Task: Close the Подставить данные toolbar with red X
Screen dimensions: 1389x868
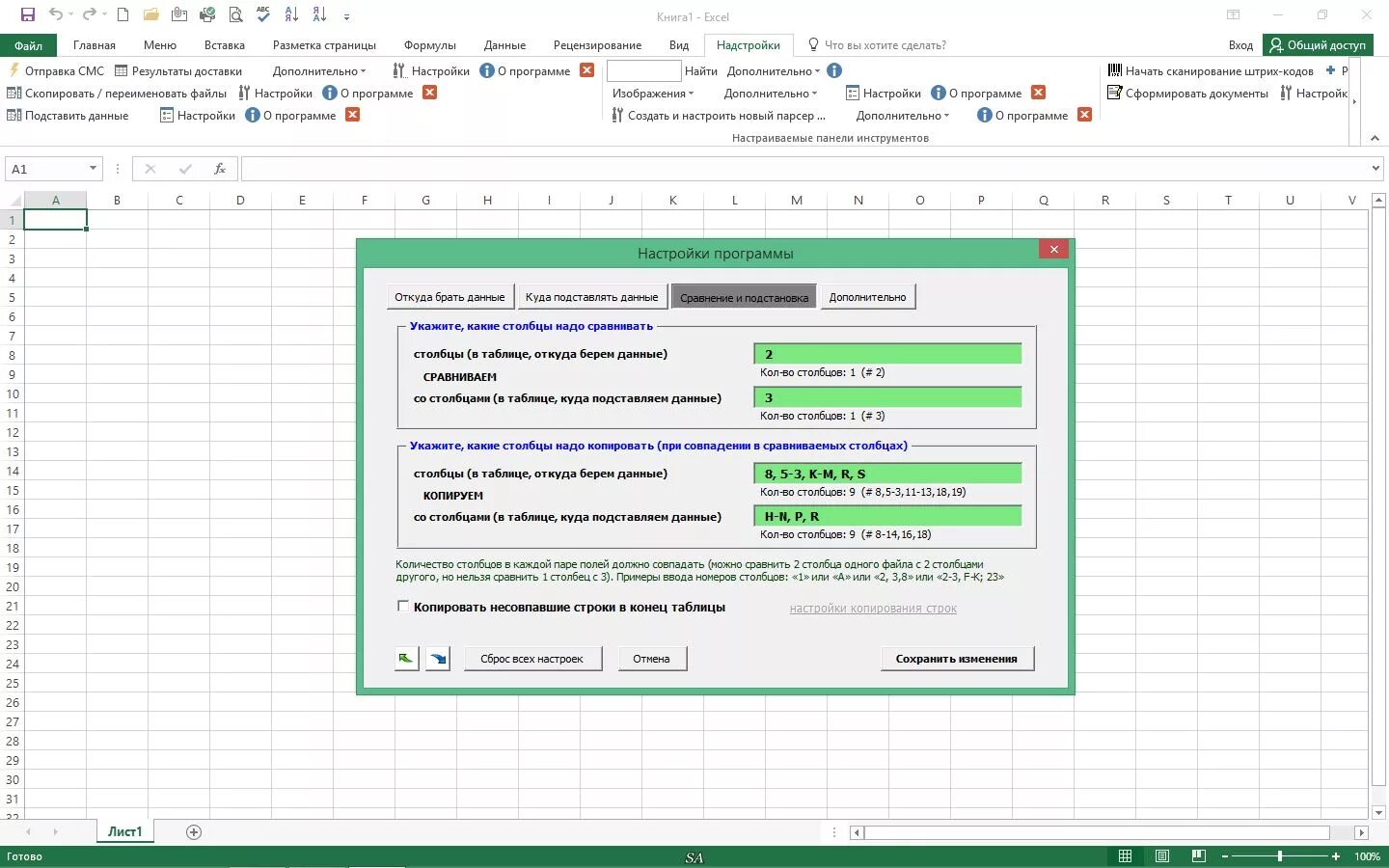Action: (353, 115)
